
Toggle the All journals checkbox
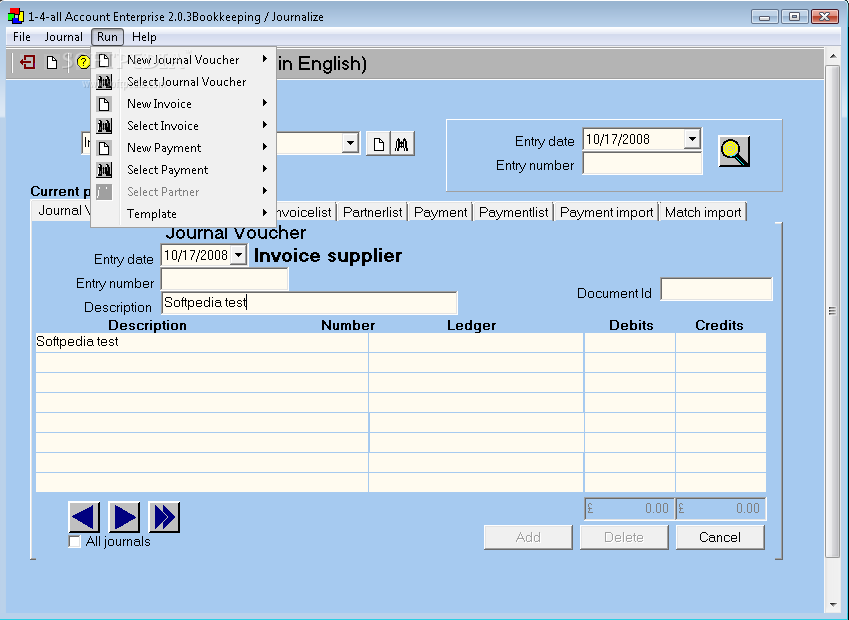(75, 541)
